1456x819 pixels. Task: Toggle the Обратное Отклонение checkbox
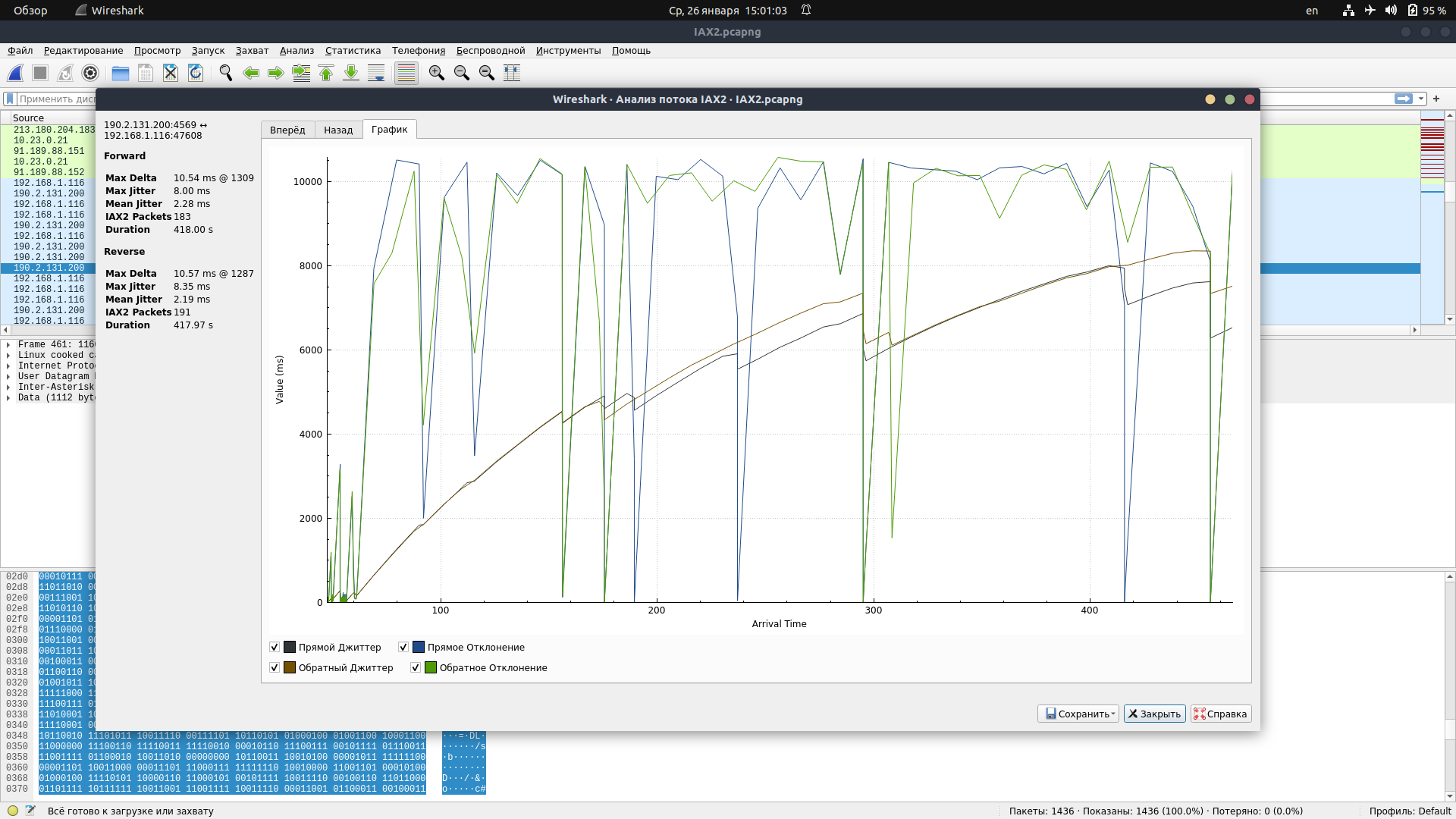pyautogui.click(x=416, y=667)
